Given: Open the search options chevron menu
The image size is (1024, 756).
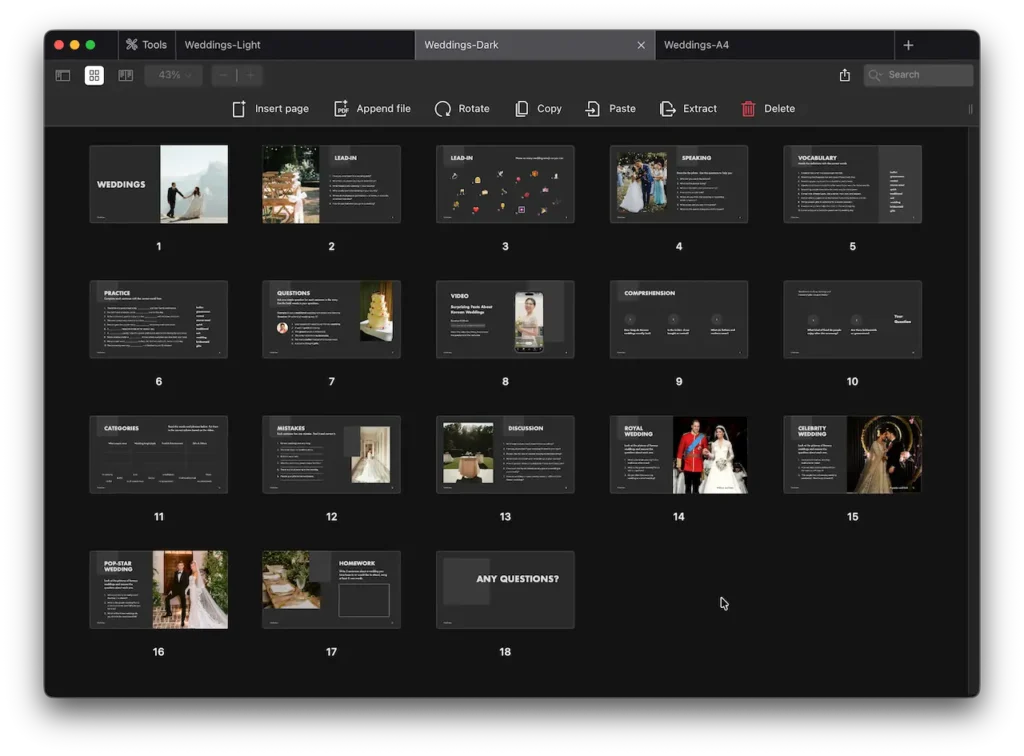Looking at the screenshot, I should 882,73.
